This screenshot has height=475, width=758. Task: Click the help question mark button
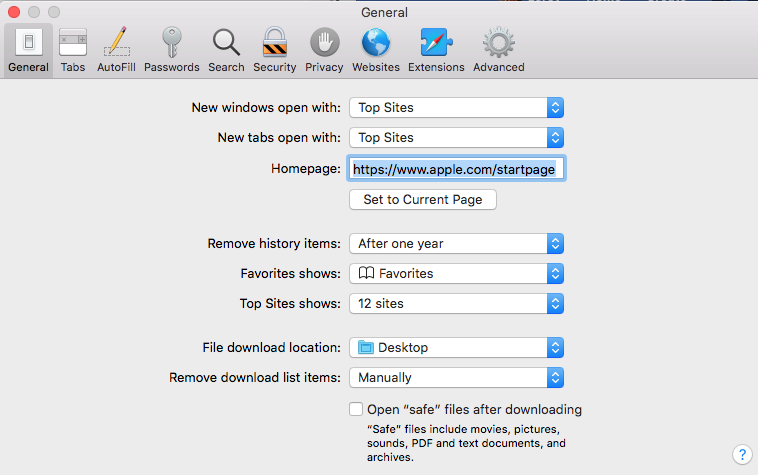pos(742,454)
